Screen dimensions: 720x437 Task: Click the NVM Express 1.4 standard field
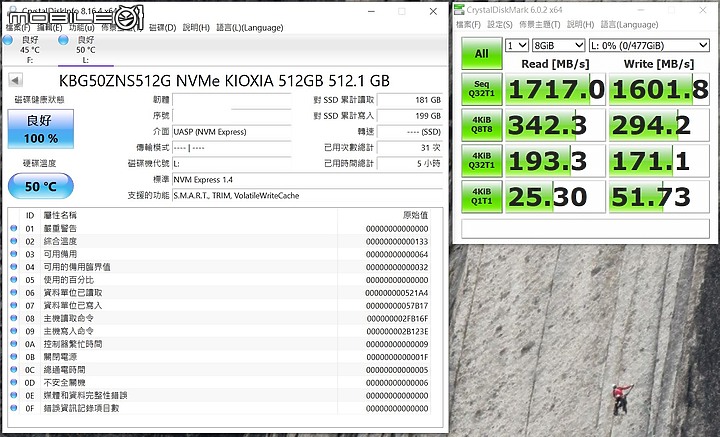[307, 179]
